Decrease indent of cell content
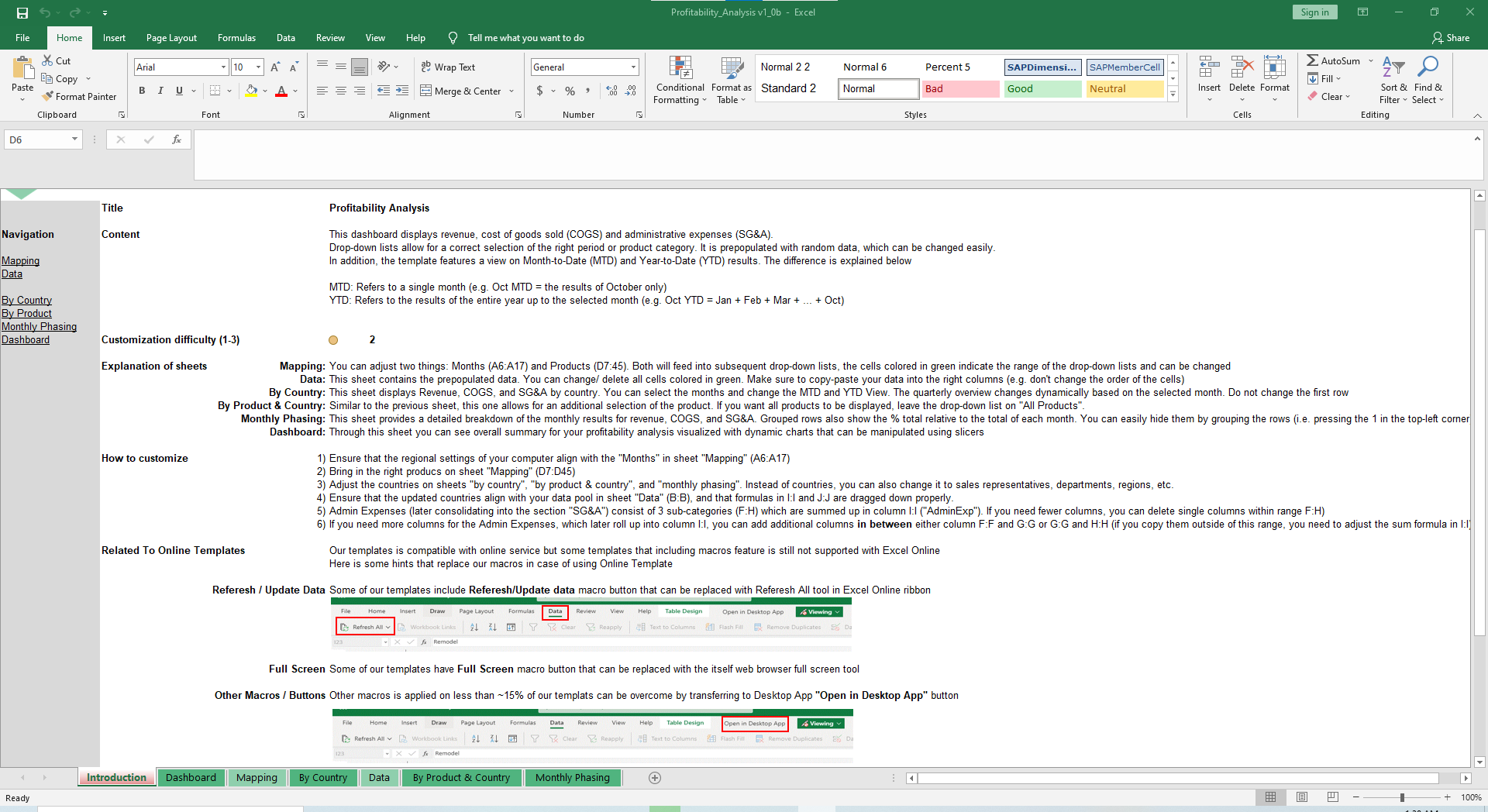 click(384, 91)
